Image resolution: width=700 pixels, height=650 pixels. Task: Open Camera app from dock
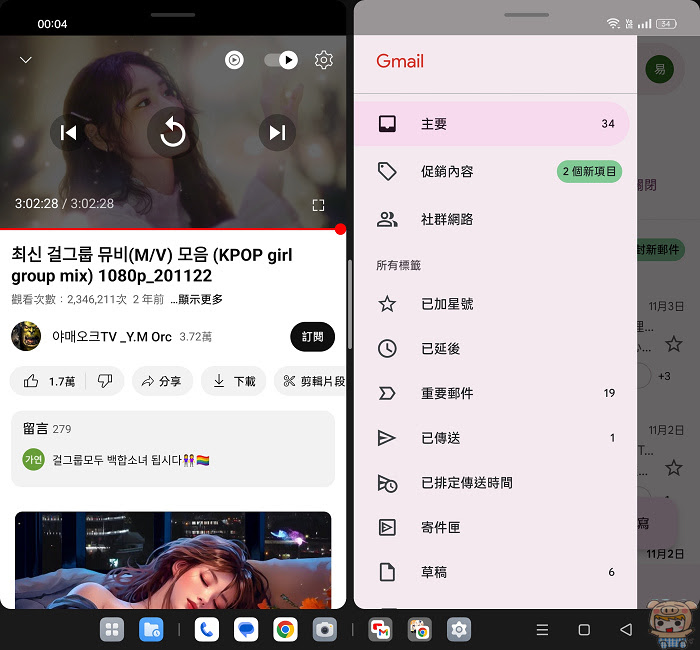tap(325, 629)
